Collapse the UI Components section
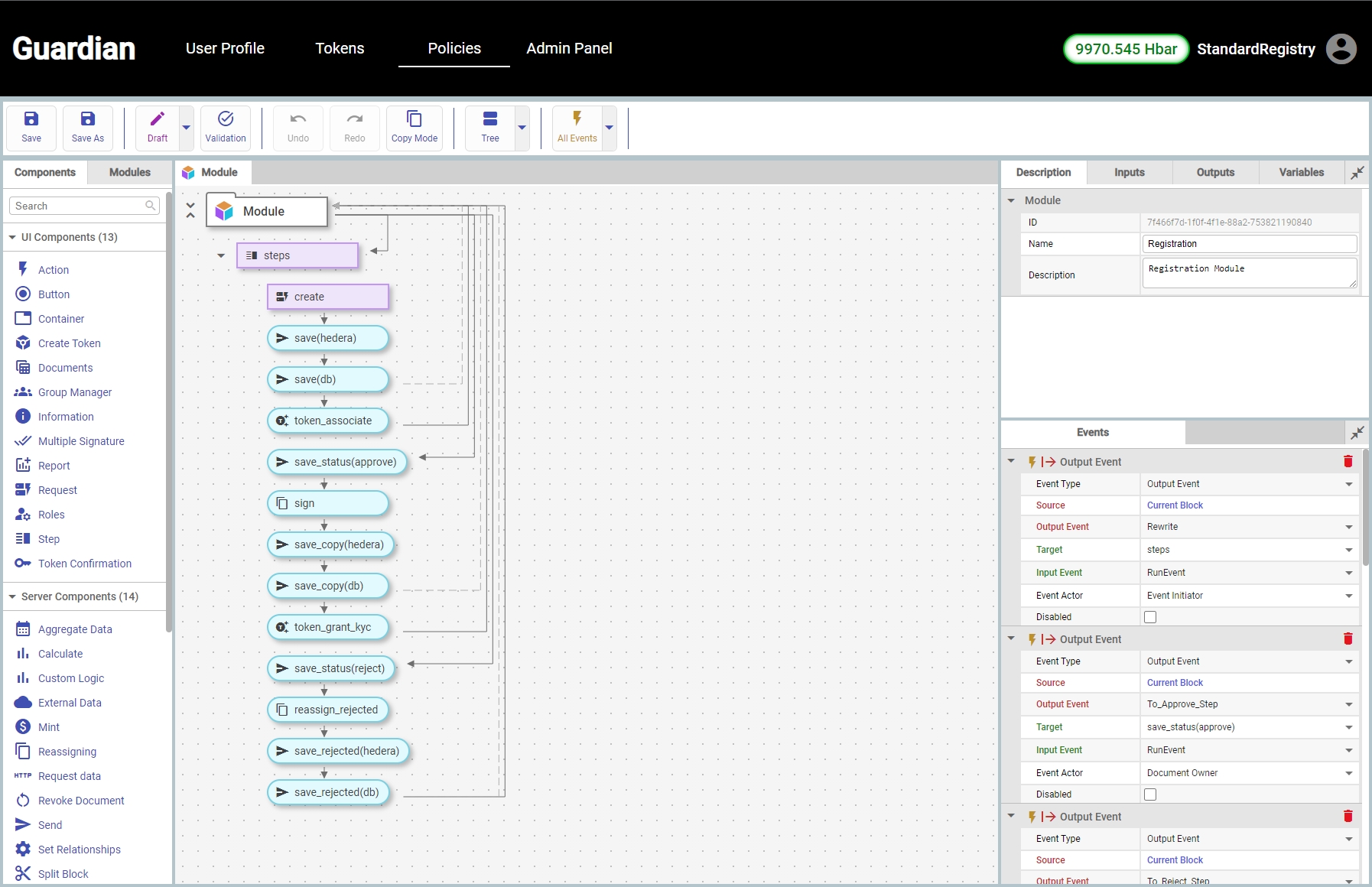Screen dimensions: 1372x887 coord(12,238)
